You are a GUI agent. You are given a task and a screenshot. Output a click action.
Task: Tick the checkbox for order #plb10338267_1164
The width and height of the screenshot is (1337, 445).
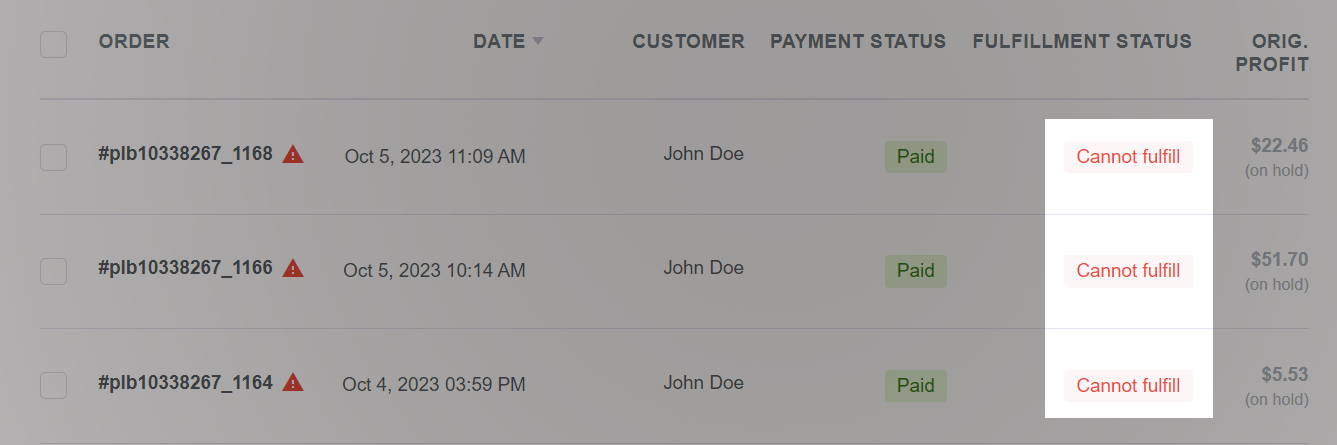pyautogui.click(x=54, y=385)
